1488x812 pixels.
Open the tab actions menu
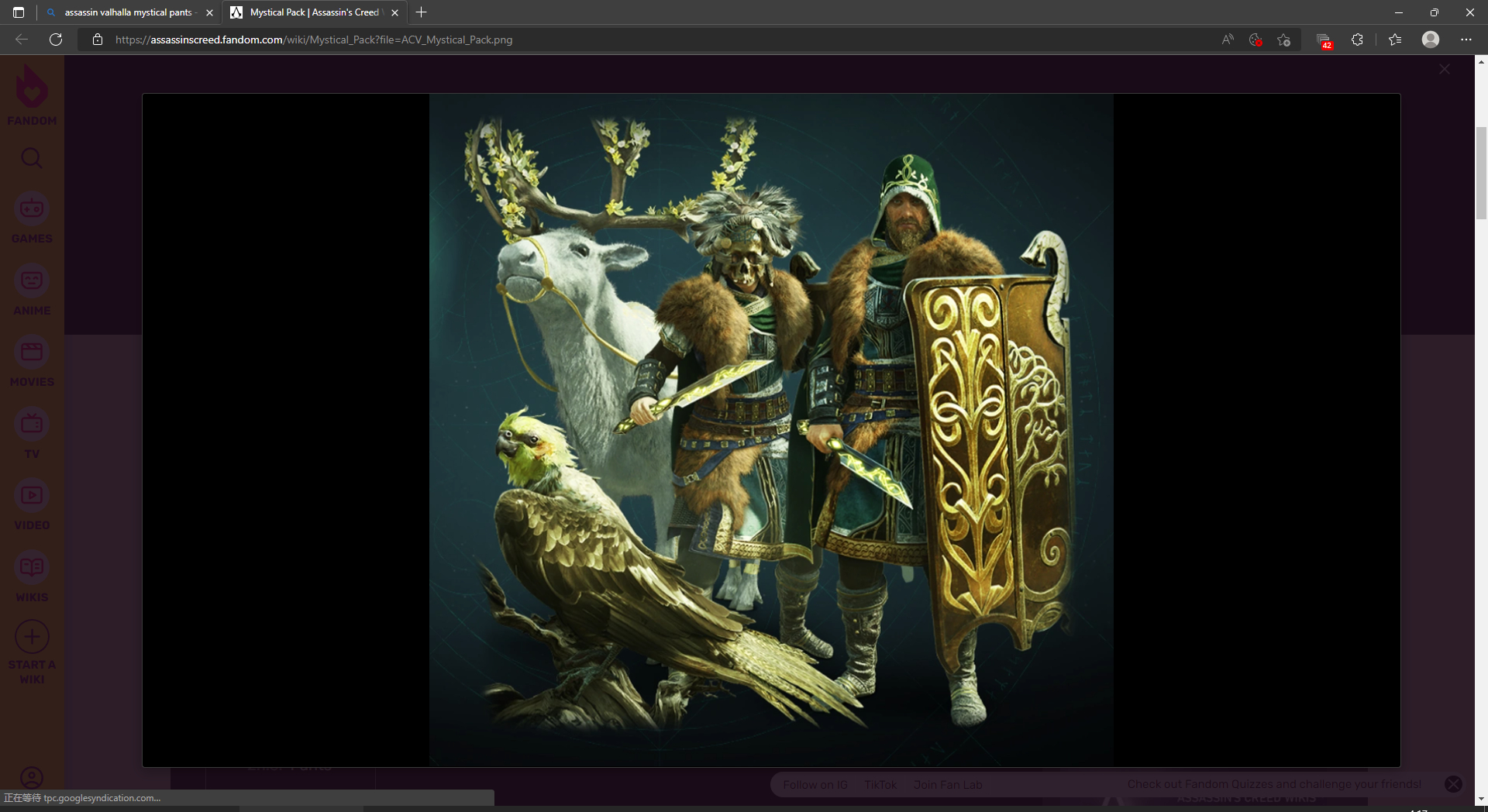(x=19, y=12)
